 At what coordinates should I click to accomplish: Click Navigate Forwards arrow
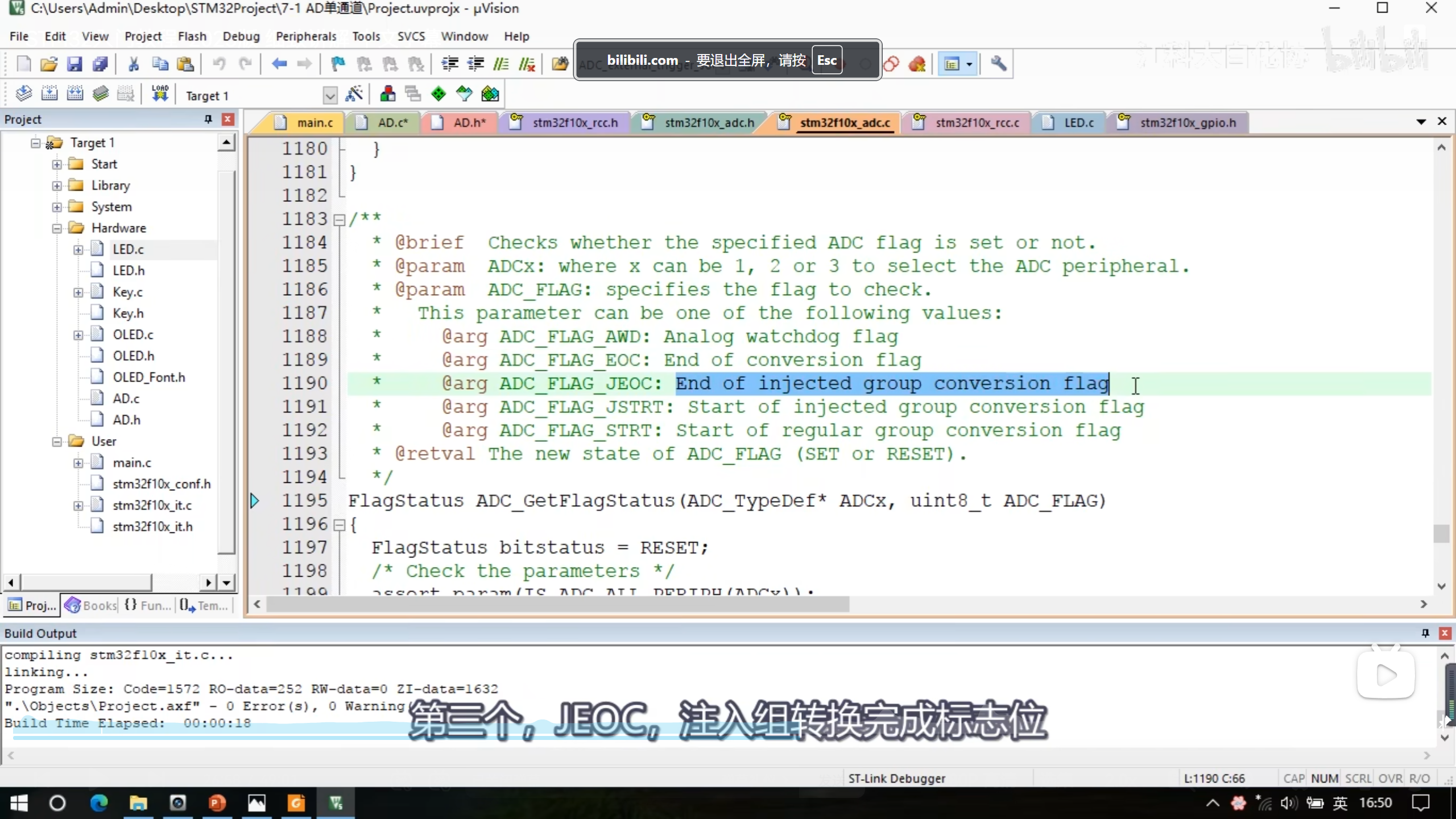click(304, 64)
